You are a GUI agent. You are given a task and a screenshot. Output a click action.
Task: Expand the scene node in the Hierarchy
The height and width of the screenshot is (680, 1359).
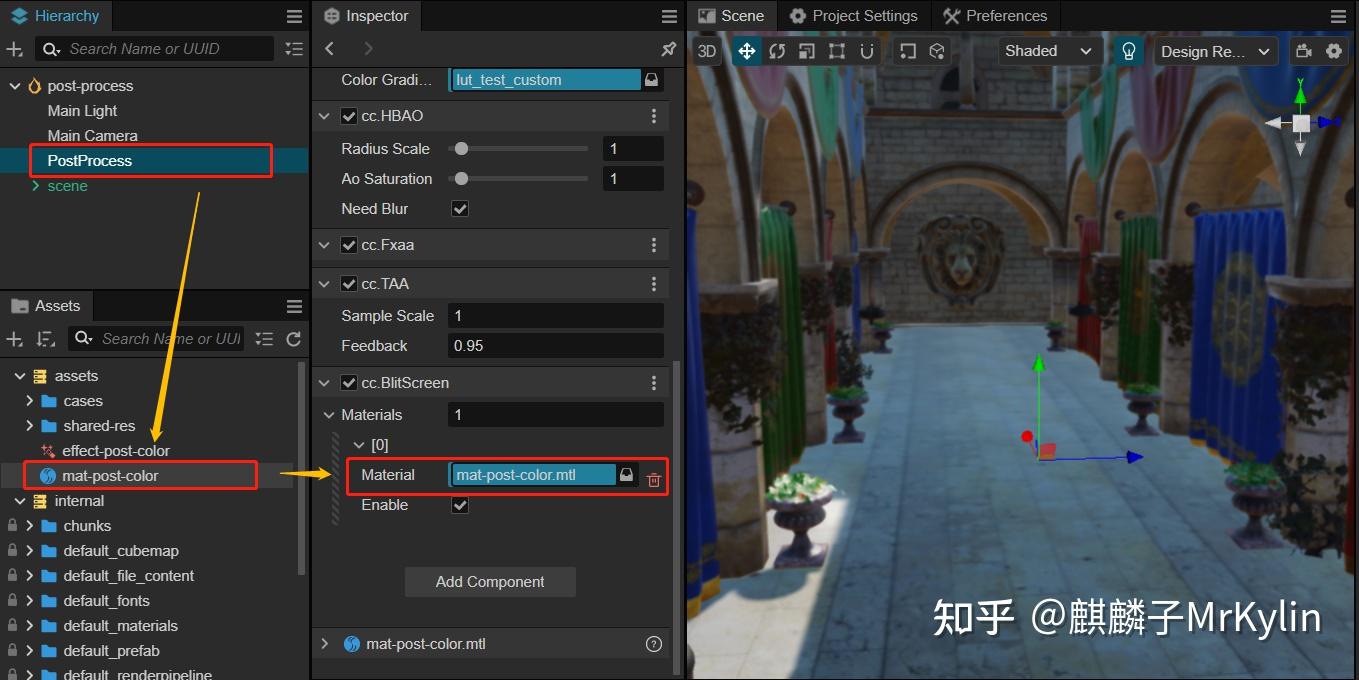[34, 185]
